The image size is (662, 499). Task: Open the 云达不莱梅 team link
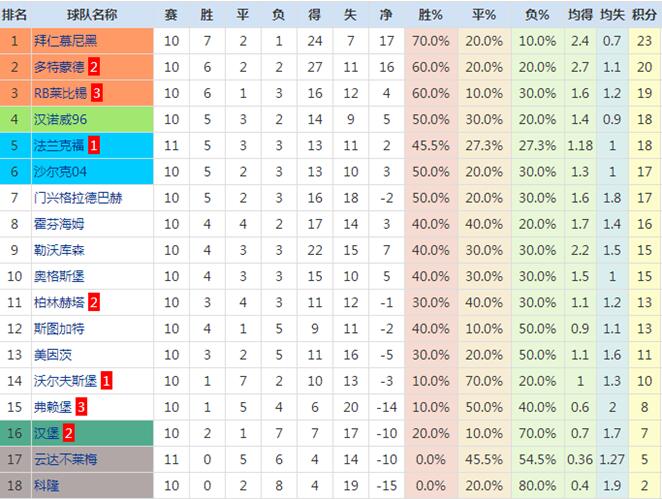pos(65,460)
